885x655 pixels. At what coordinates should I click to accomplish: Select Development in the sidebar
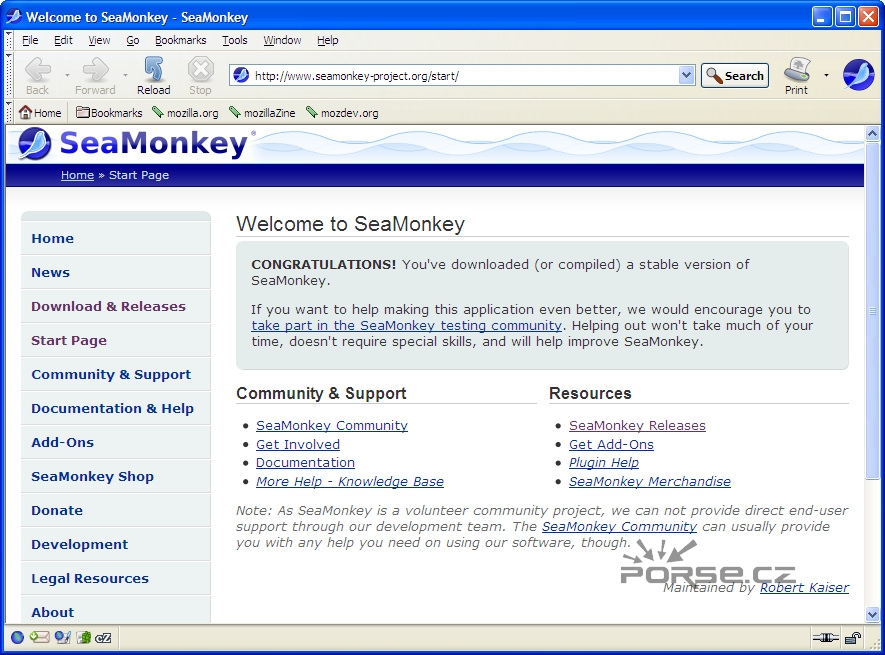pos(116,544)
